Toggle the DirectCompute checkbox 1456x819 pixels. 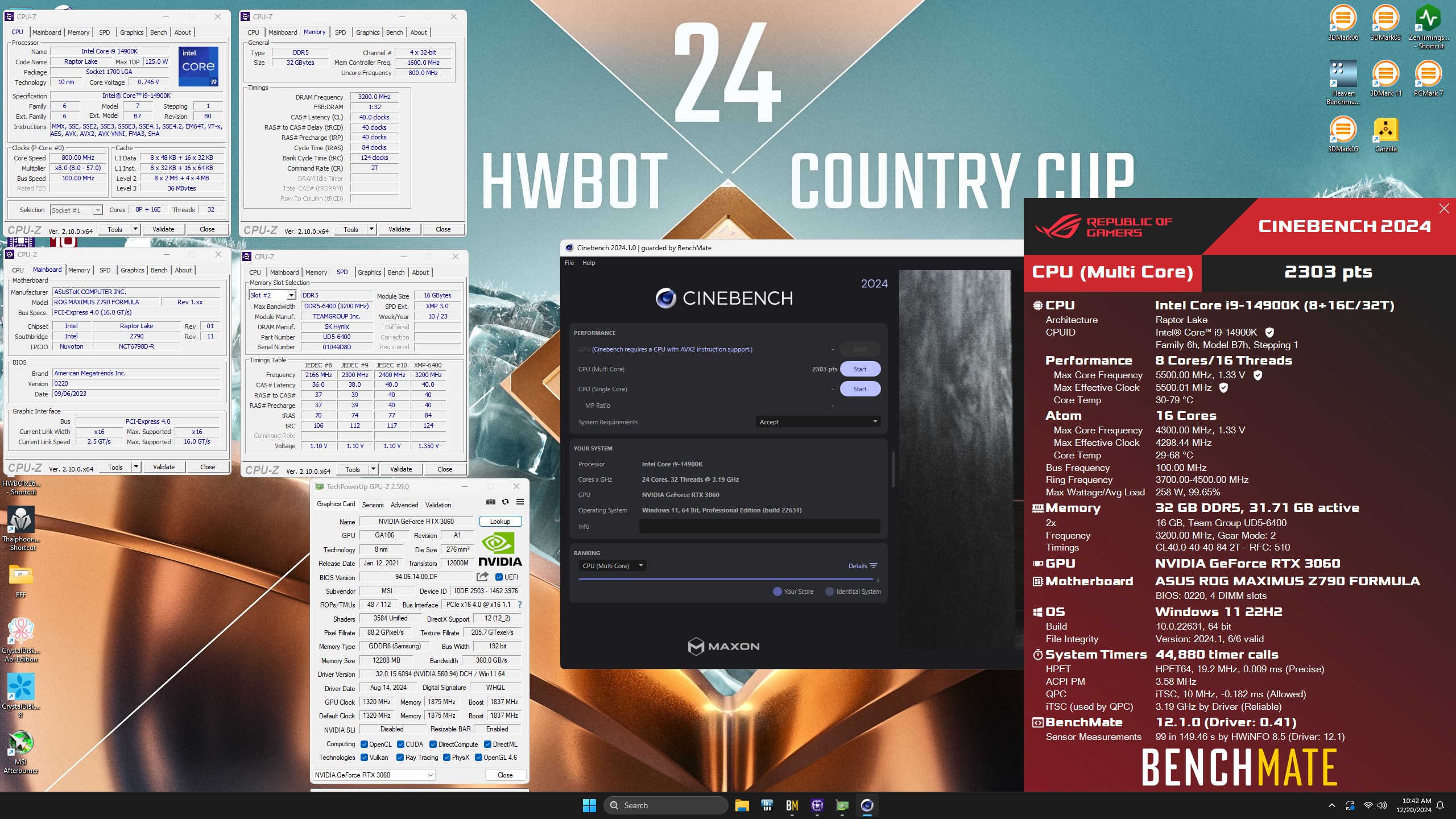click(x=433, y=744)
